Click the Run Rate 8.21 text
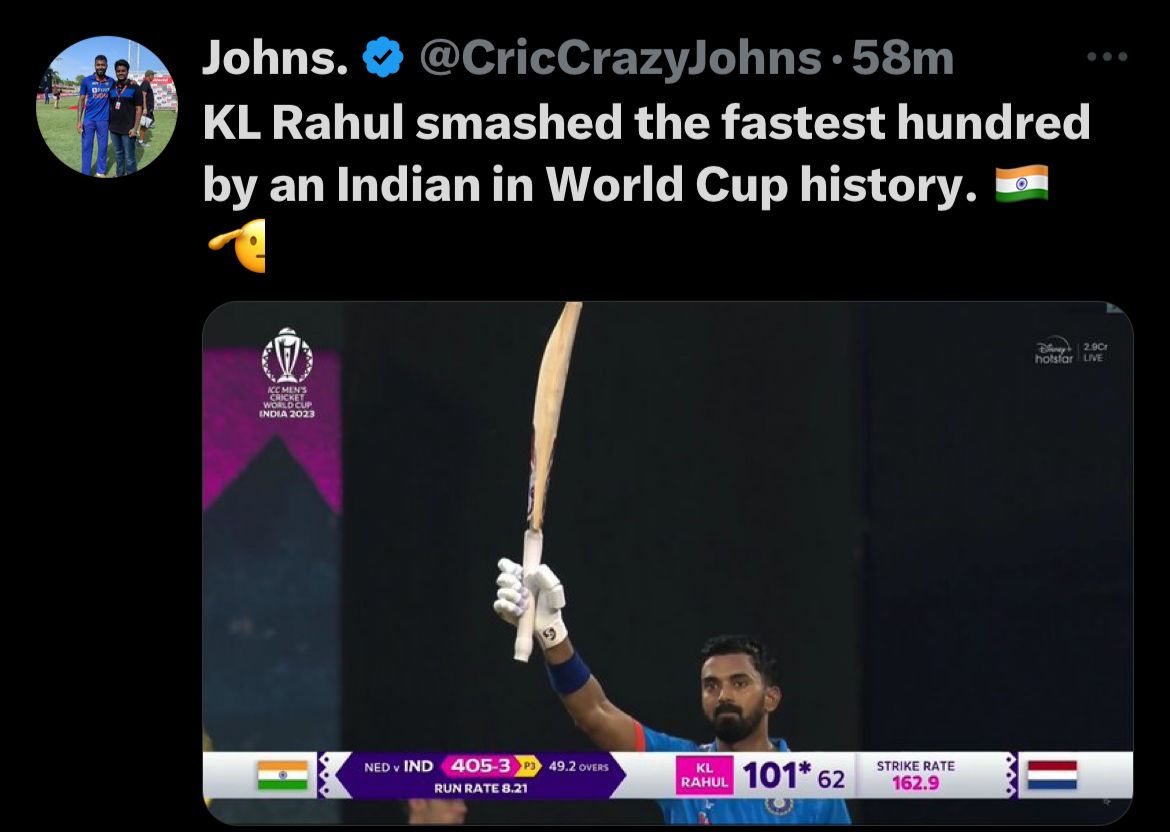The image size is (1170, 832). (x=481, y=788)
